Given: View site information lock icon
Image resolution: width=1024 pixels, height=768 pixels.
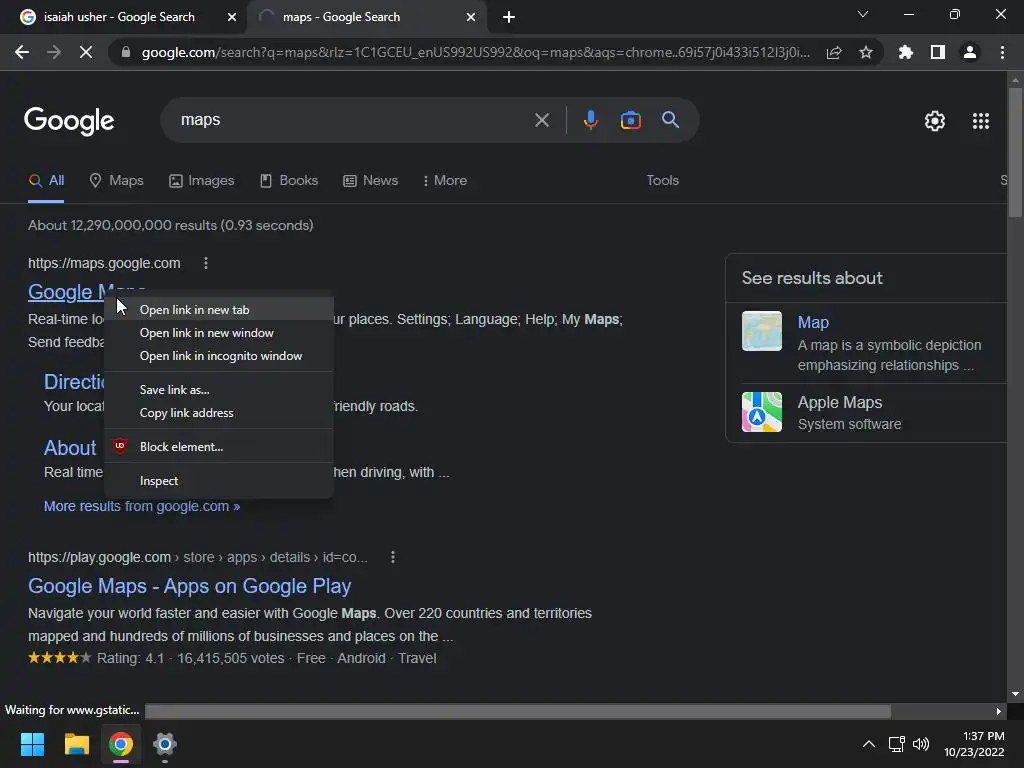Looking at the screenshot, I should [126, 52].
